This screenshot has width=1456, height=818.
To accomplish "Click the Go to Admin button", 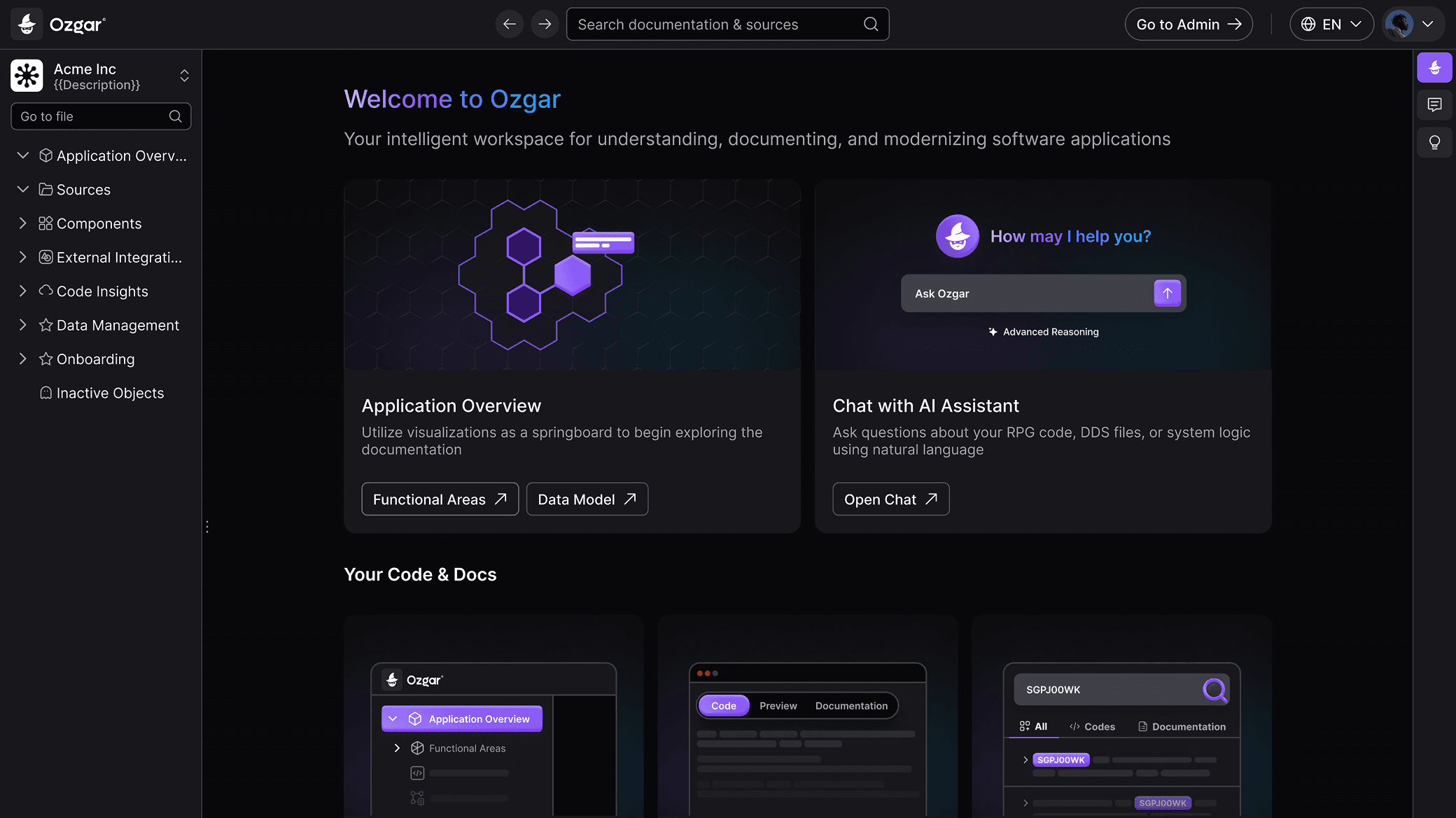I will pos(1188,24).
